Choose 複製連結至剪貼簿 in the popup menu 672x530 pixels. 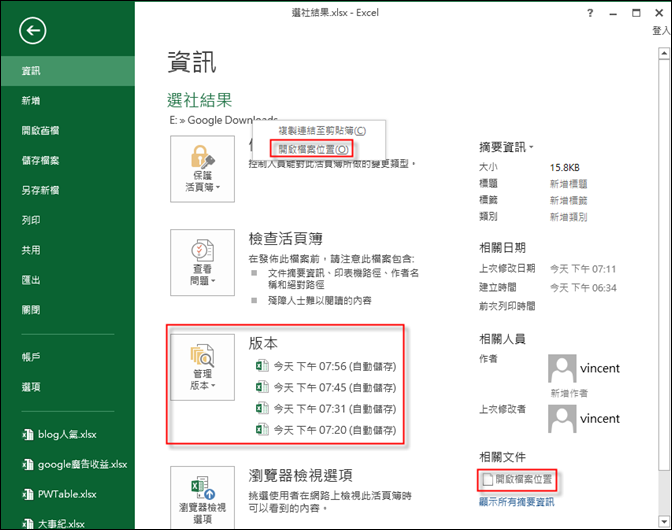322,131
